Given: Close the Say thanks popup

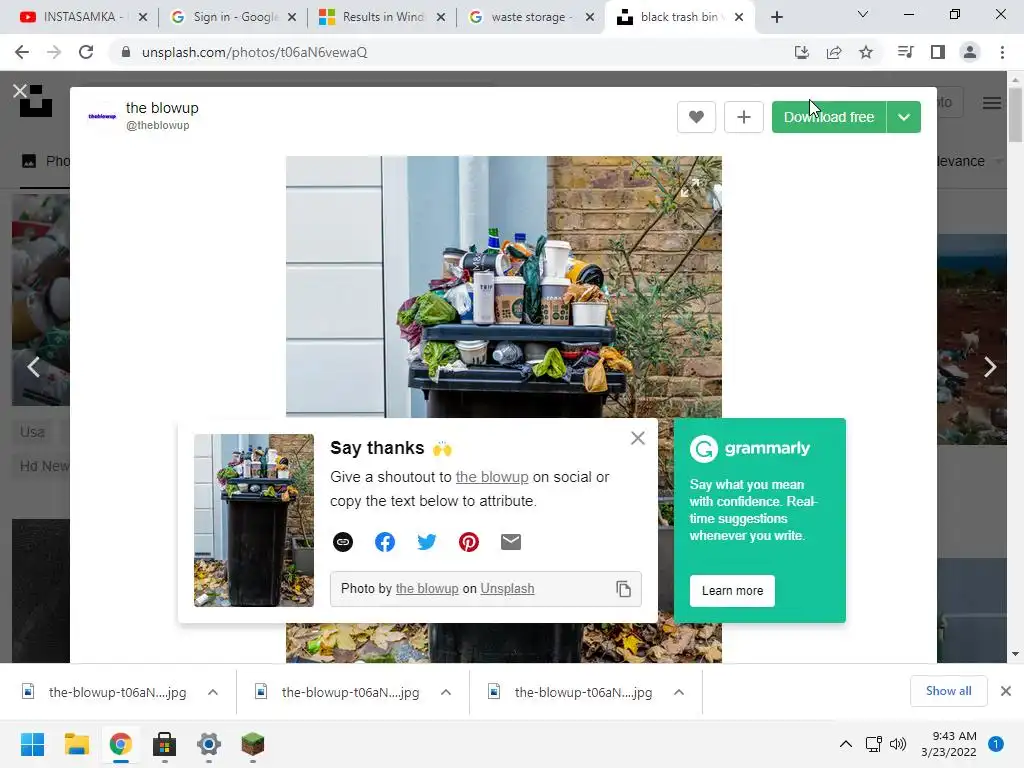Looking at the screenshot, I should (x=638, y=438).
